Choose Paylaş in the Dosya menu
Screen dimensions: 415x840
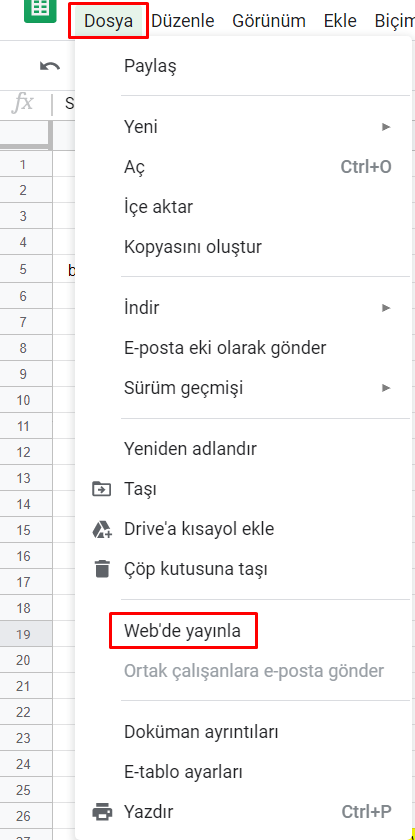(x=150, y=66)
